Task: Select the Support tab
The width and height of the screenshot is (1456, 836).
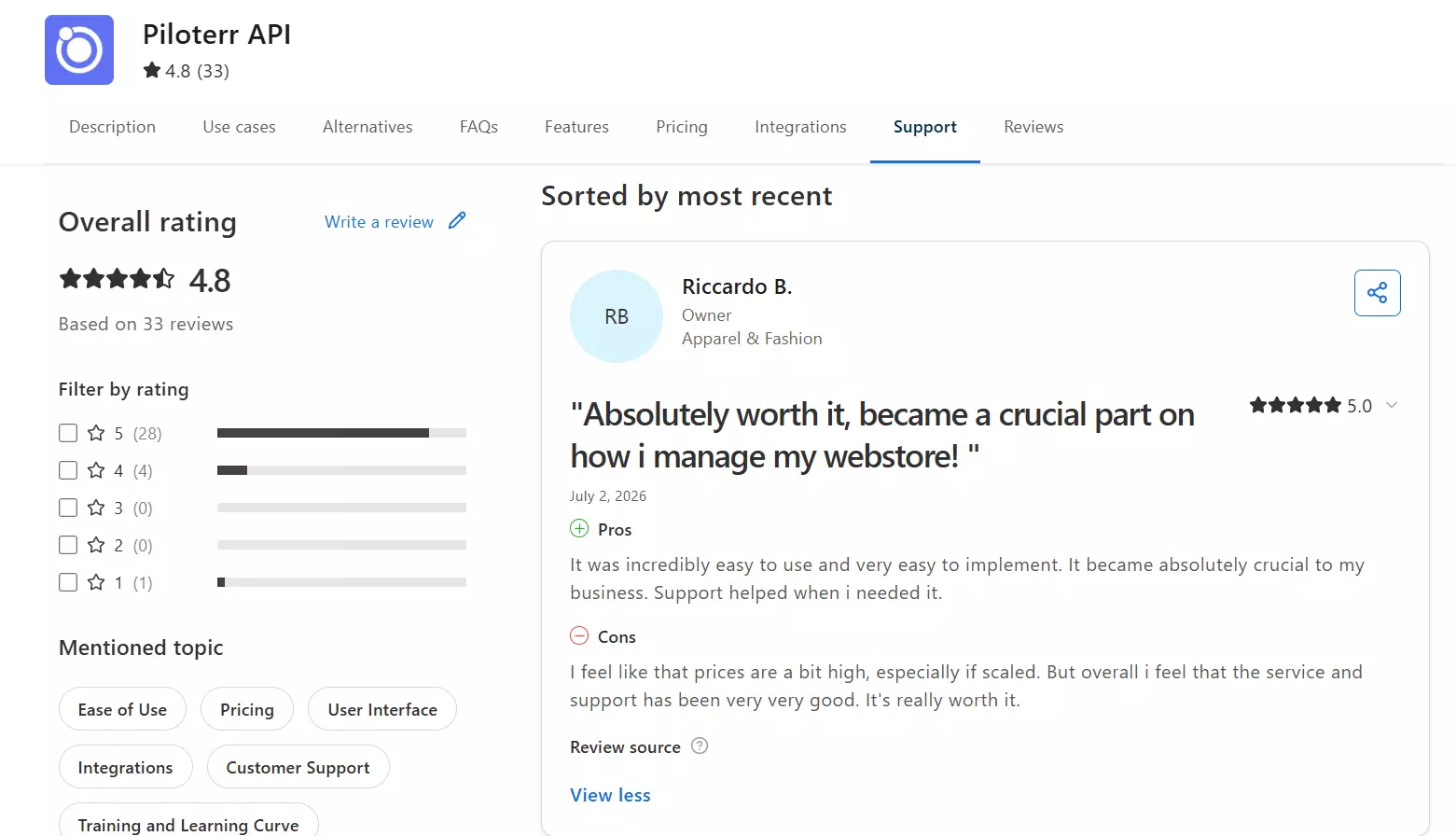Action: tap(925, 127)
